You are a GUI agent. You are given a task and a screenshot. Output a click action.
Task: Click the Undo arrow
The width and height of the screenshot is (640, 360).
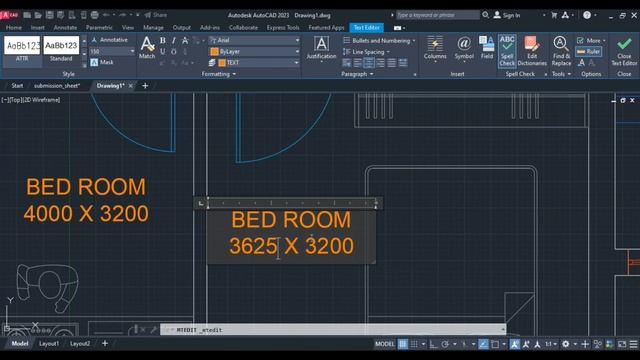tap(106, 15)
